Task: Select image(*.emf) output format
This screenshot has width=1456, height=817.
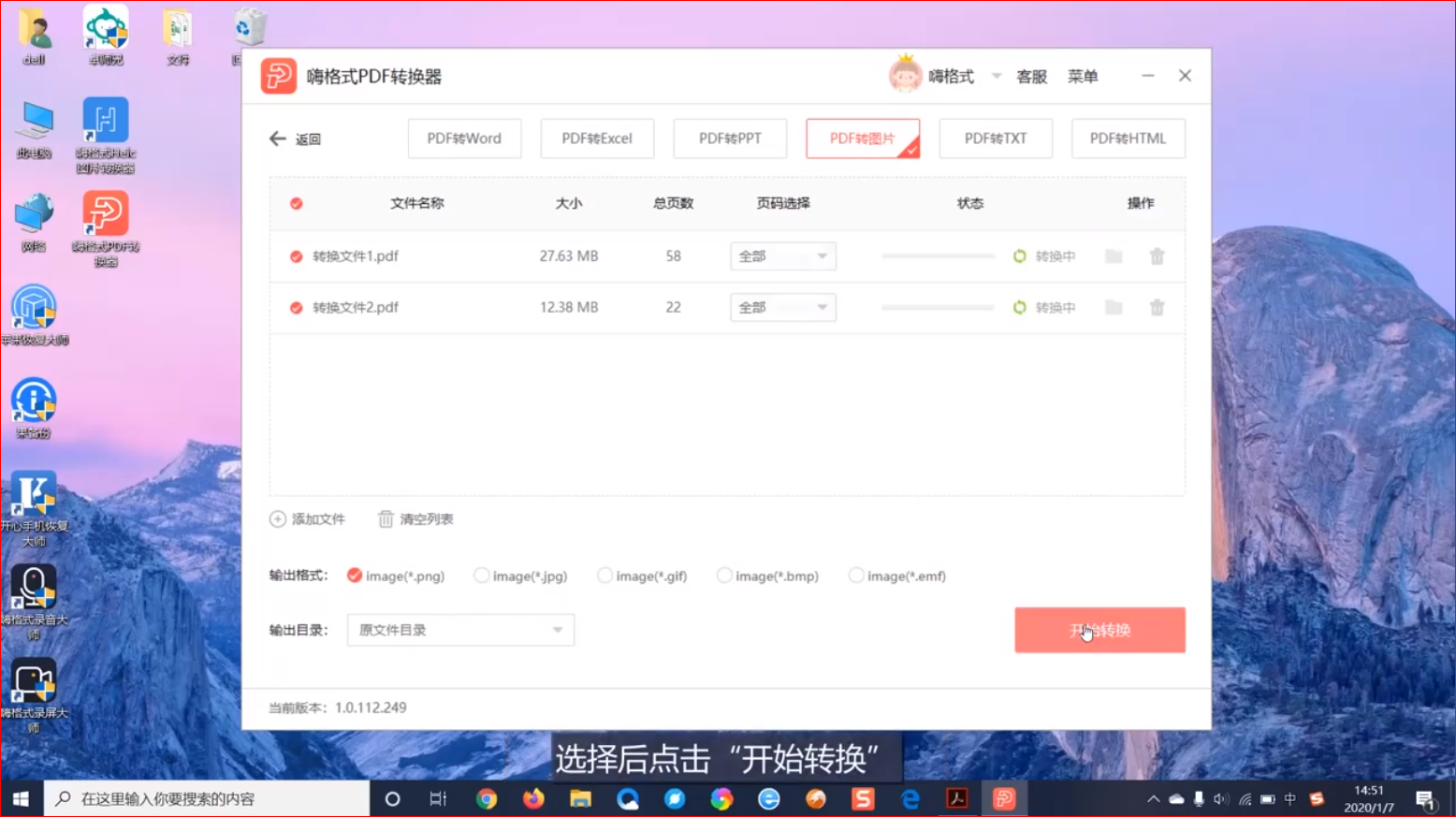Action: click(x=855, y=576)
